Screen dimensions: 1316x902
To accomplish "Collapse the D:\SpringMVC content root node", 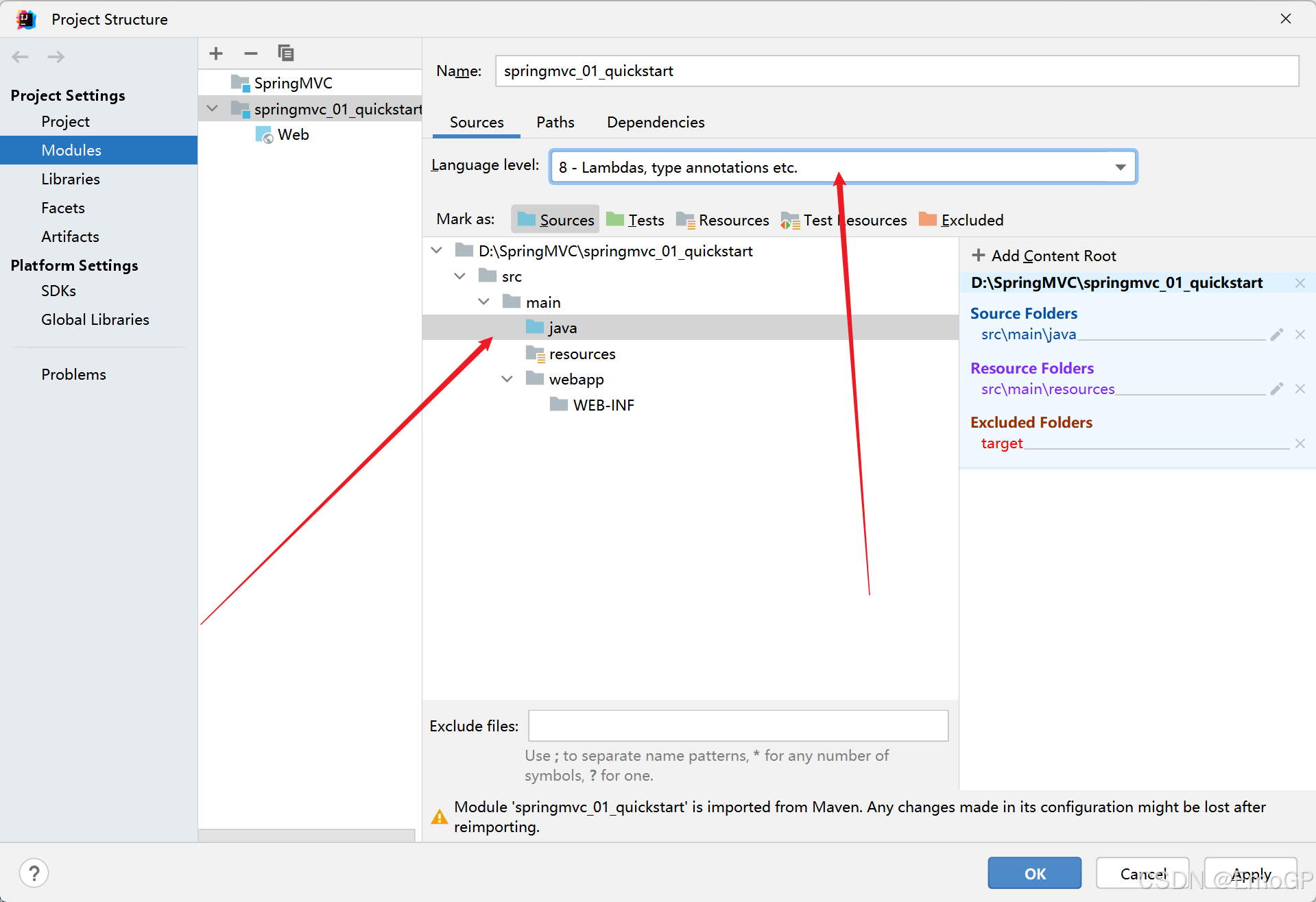I will [437, 251].
